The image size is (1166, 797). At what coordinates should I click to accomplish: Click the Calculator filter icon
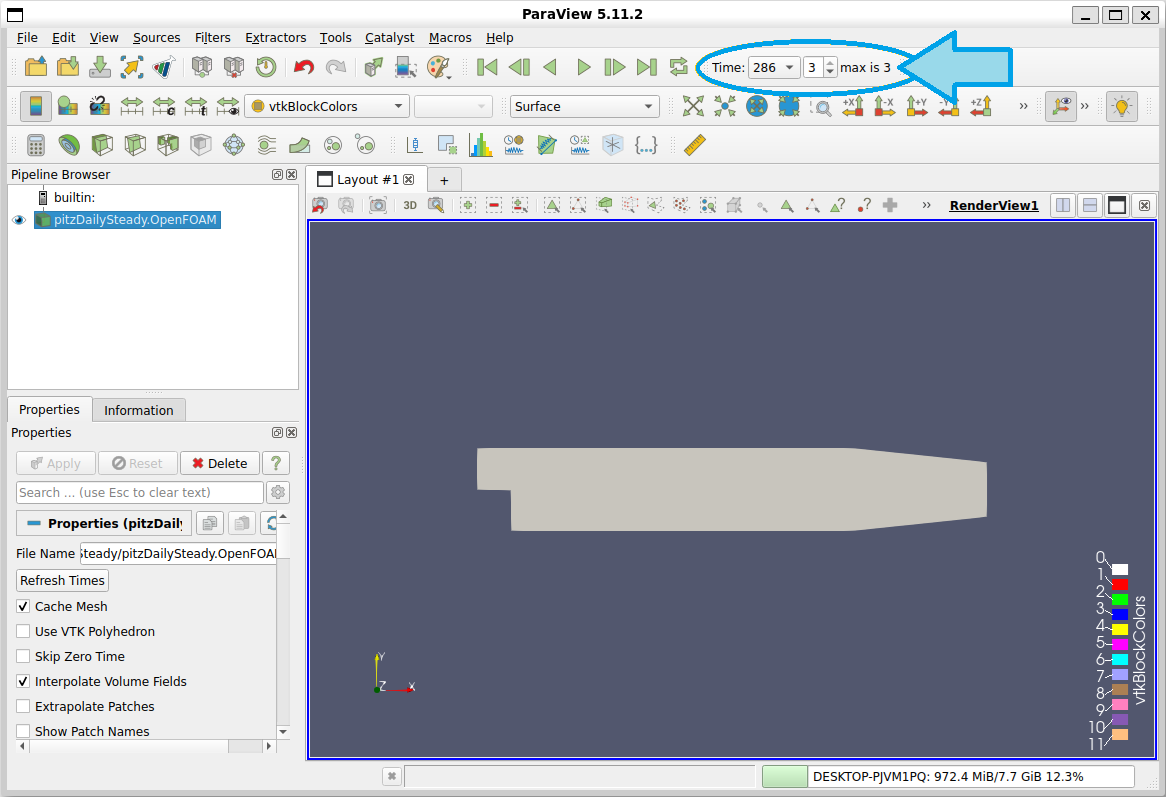tap(36, 145)
